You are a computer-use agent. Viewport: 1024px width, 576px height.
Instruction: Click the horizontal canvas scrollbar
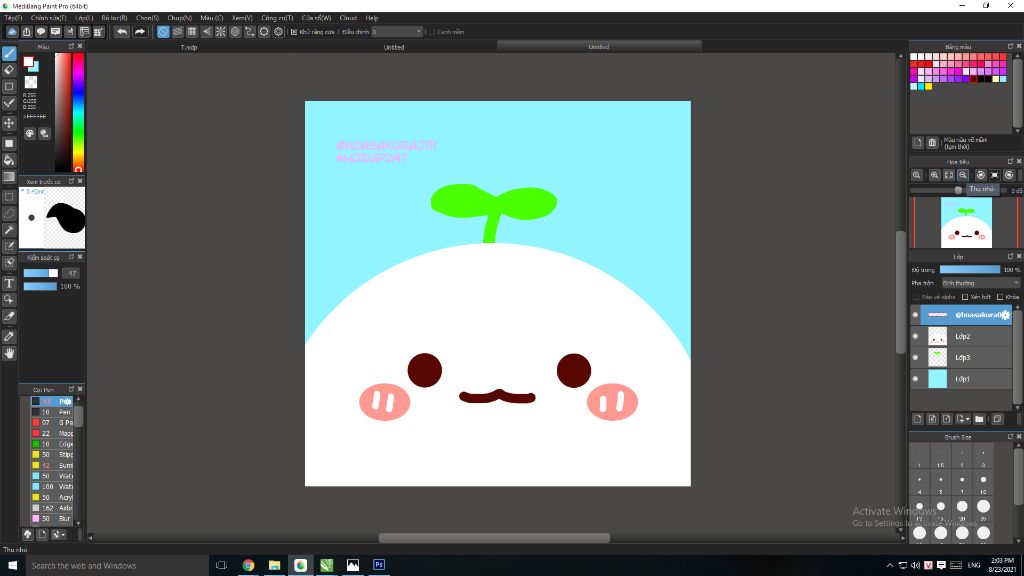(494, 538)
